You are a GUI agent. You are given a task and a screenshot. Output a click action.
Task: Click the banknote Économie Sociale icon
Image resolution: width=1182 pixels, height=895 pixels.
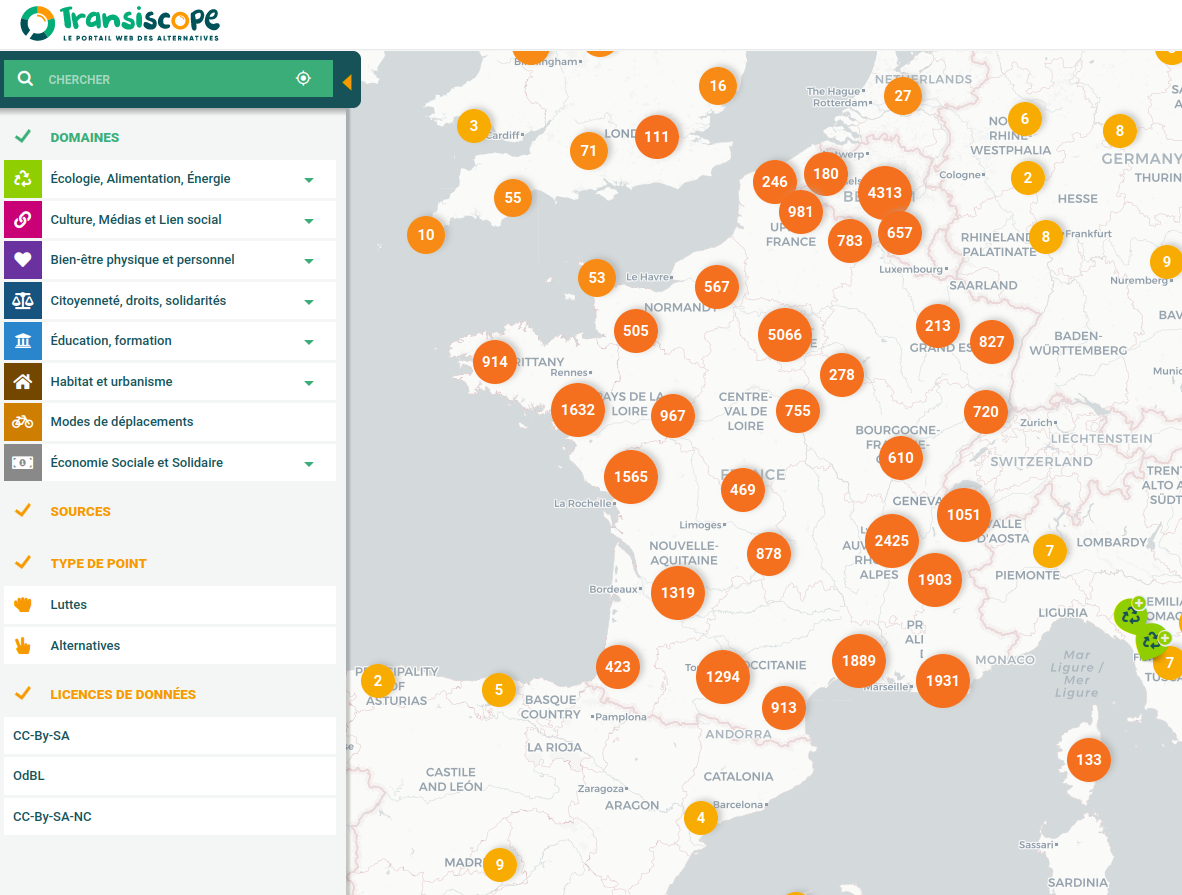(x=23, y=463)
